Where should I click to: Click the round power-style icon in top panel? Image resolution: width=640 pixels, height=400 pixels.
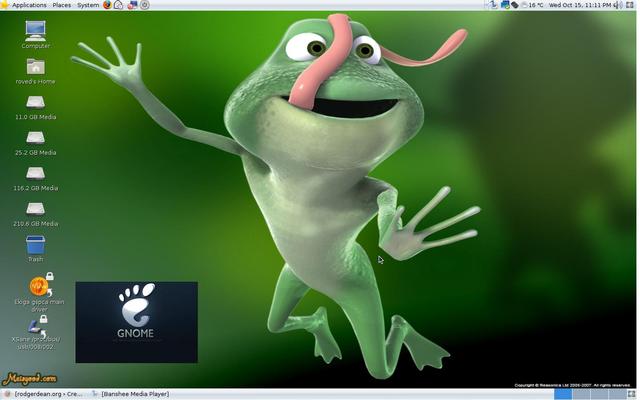(x=144, y=5)
